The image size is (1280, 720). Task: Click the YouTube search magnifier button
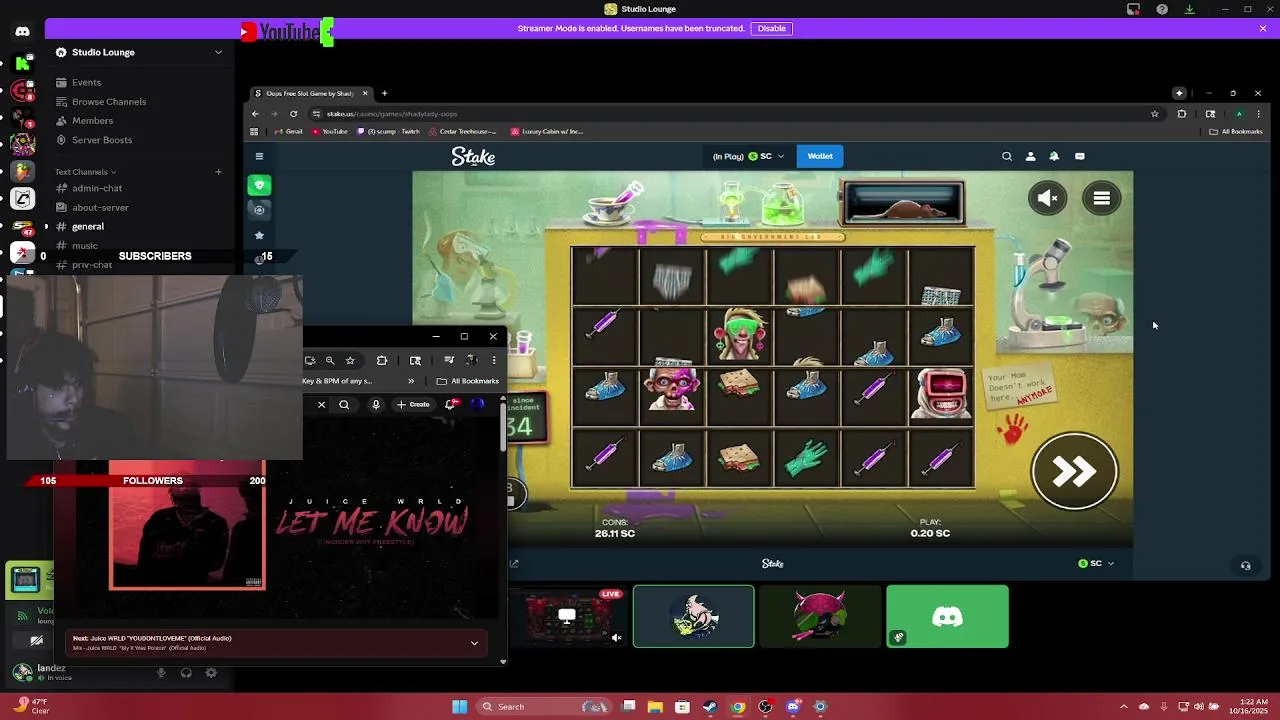coord(344,404)
